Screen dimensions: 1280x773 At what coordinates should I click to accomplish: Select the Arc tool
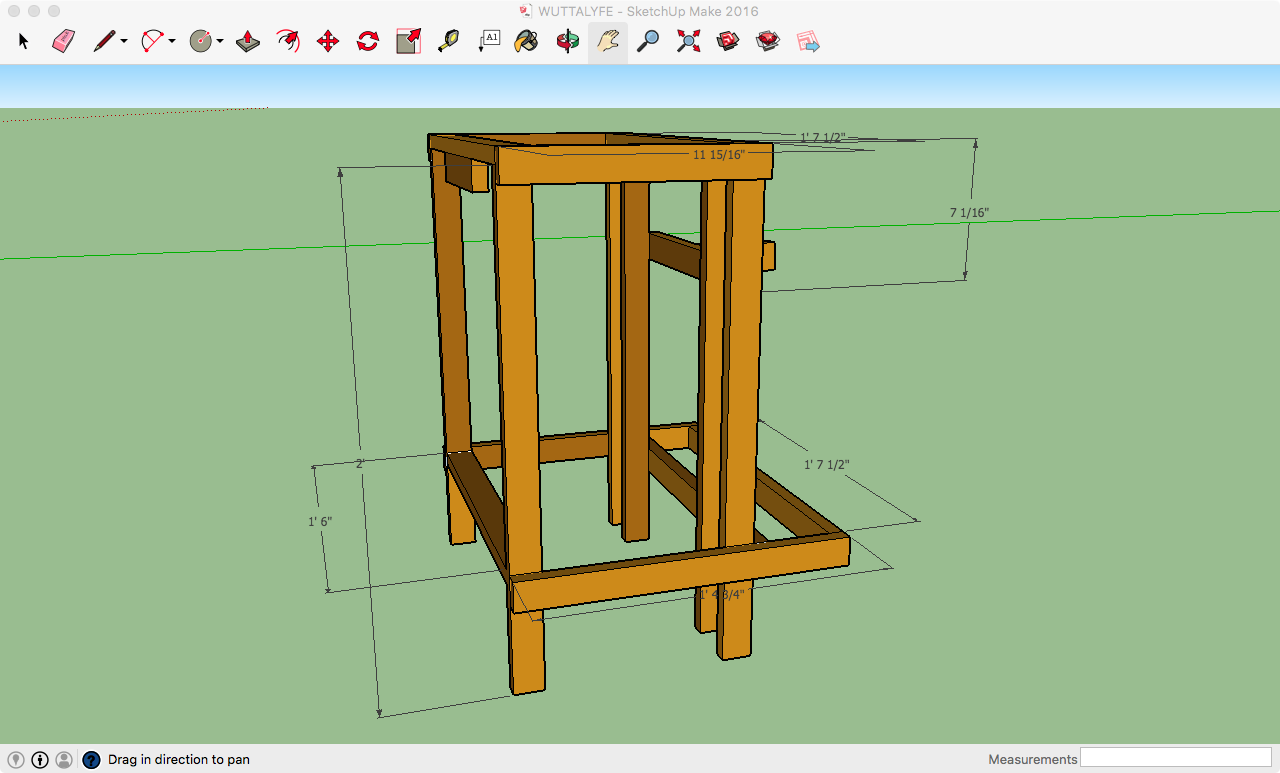pyautogui.click(x=152, y=41)
